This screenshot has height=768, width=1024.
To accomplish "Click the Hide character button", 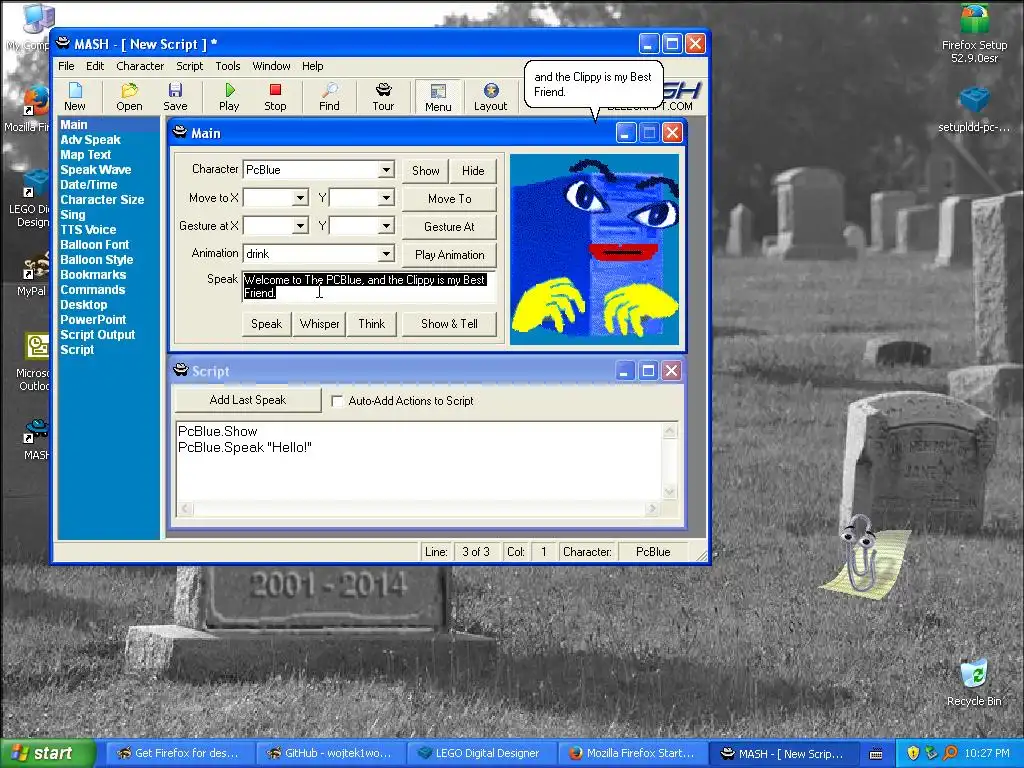I will (x=473, y=171).
